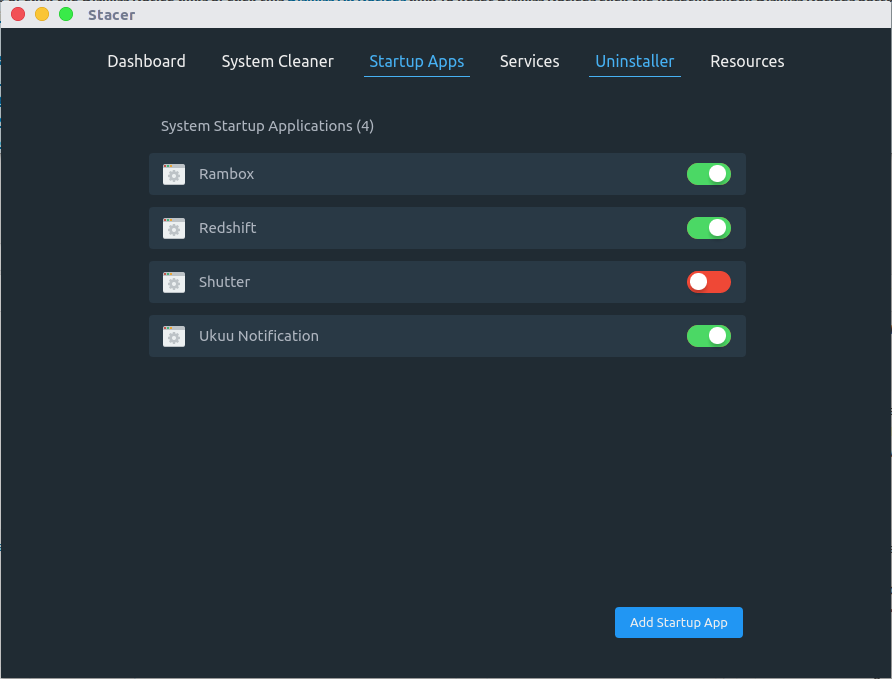Maximize the Stacer window
Image resolution: width=892 pixels, height=679 pixels.
tap(66, 14)
